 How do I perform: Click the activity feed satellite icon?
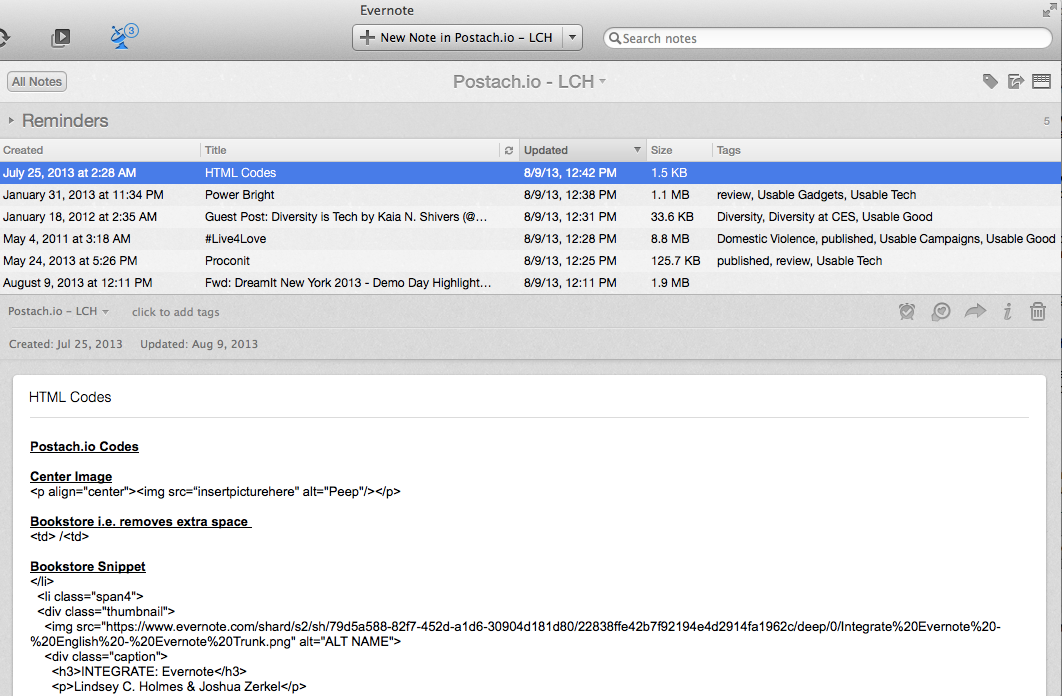coord(122,38)
